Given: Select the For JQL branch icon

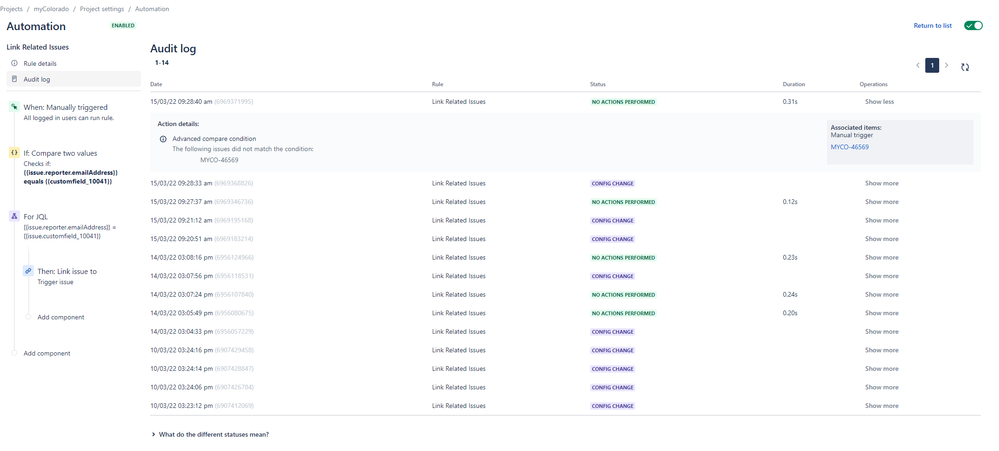Looking at the screenshot, I should click(x=14, y=217).
